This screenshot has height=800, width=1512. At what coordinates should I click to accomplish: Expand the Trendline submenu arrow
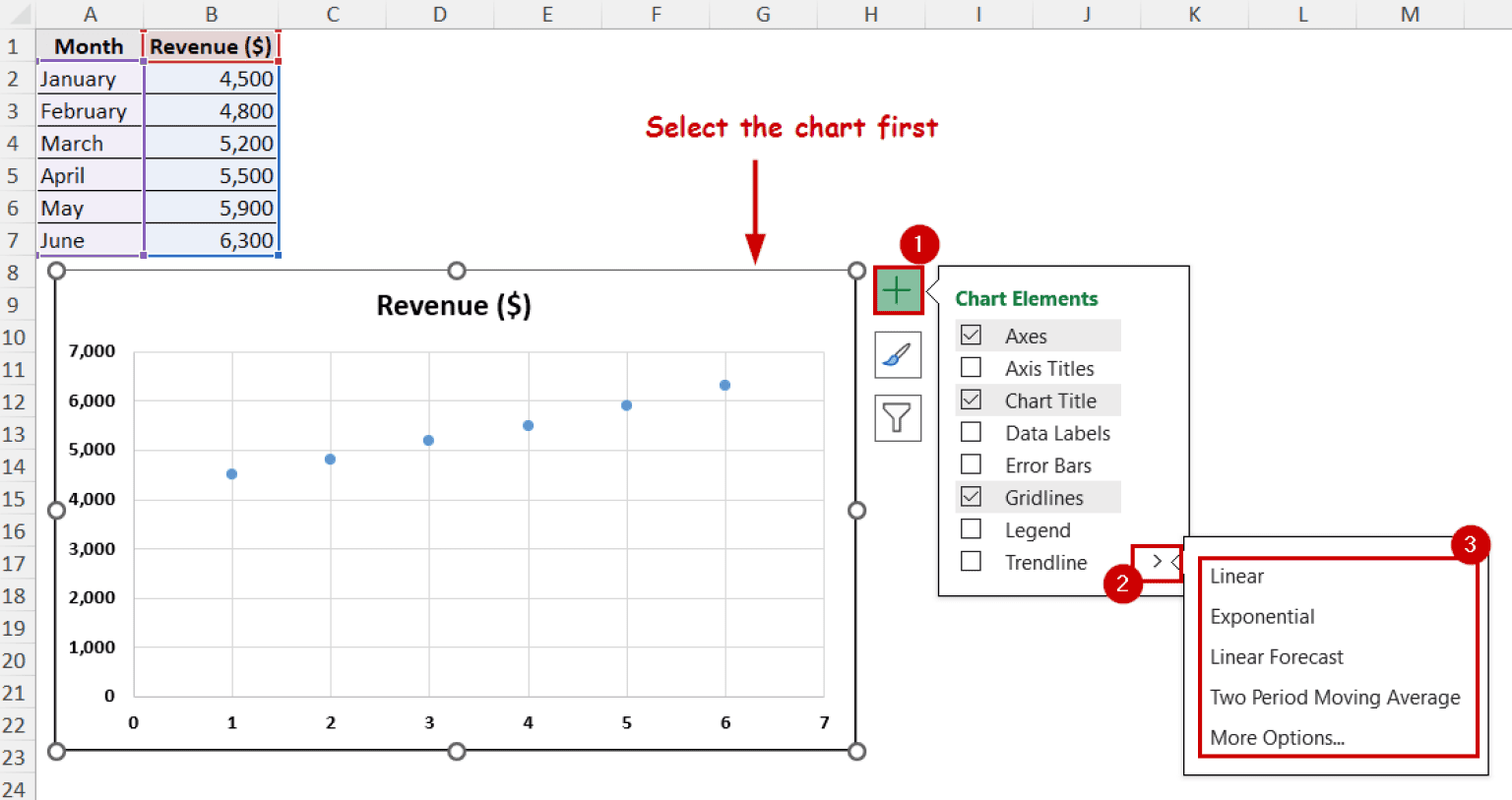[1158, 562]
